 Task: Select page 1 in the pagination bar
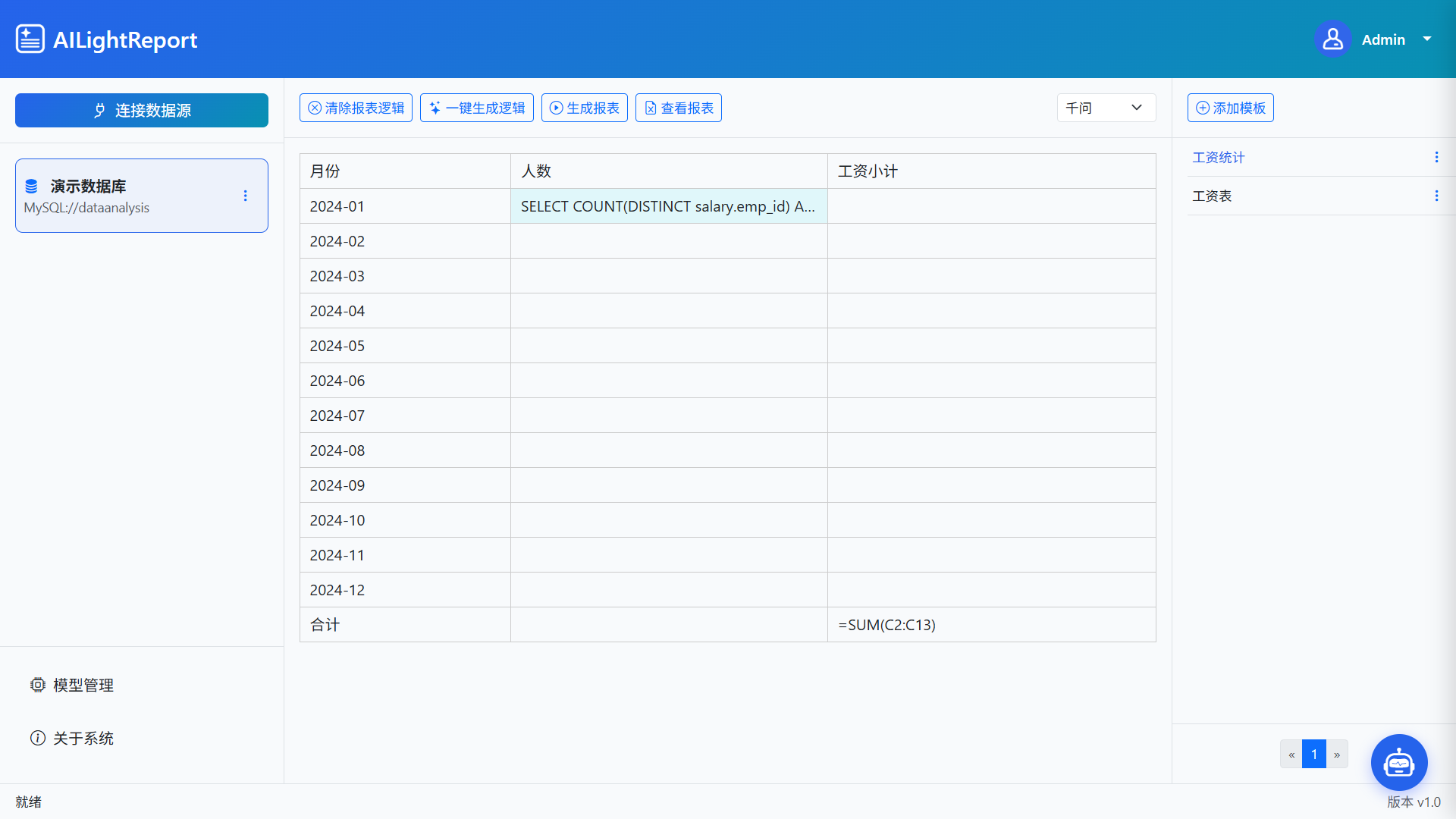click(x=1314, y=754)
